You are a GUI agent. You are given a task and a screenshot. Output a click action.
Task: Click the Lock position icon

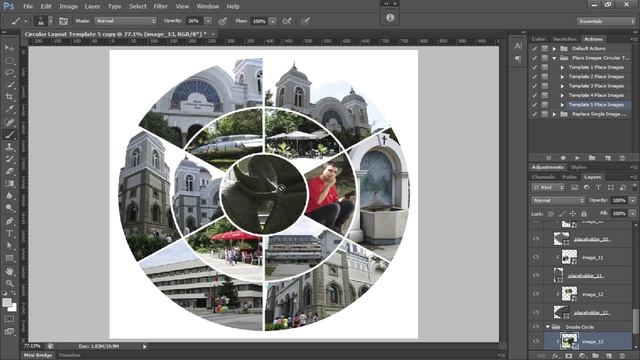tap(573, 213)
